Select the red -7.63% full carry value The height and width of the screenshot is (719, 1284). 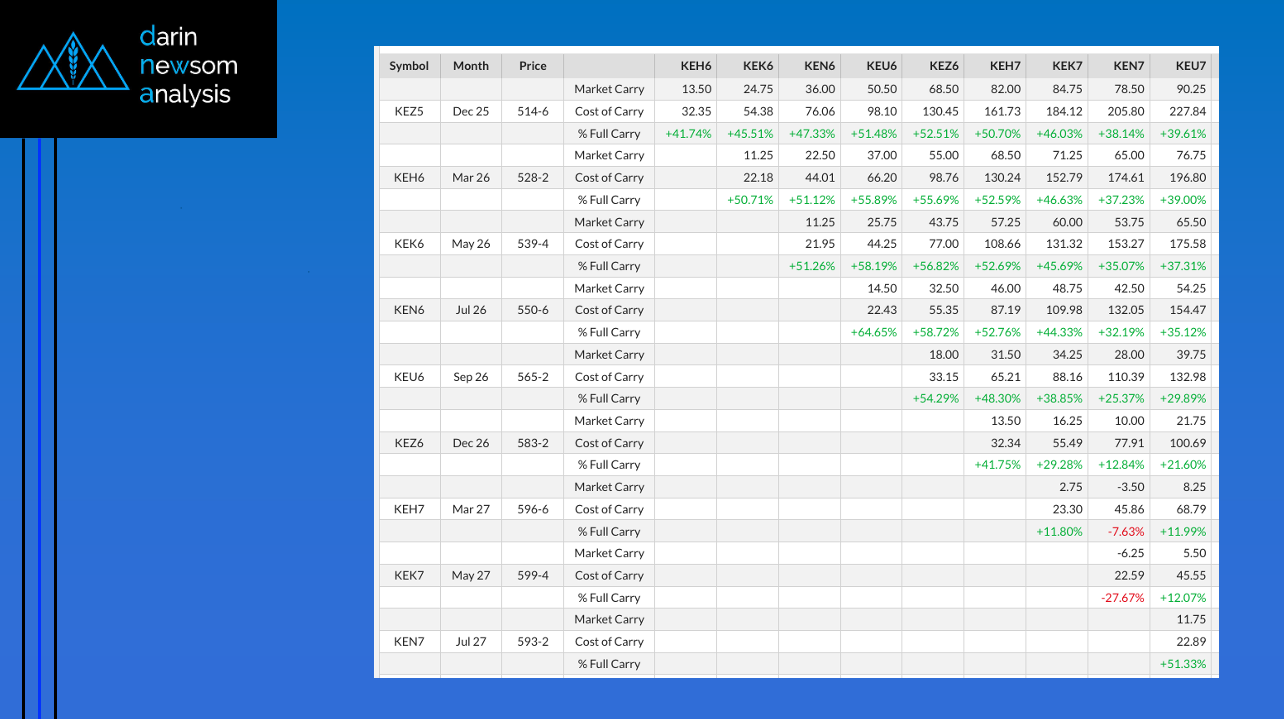pos(1125,532)
